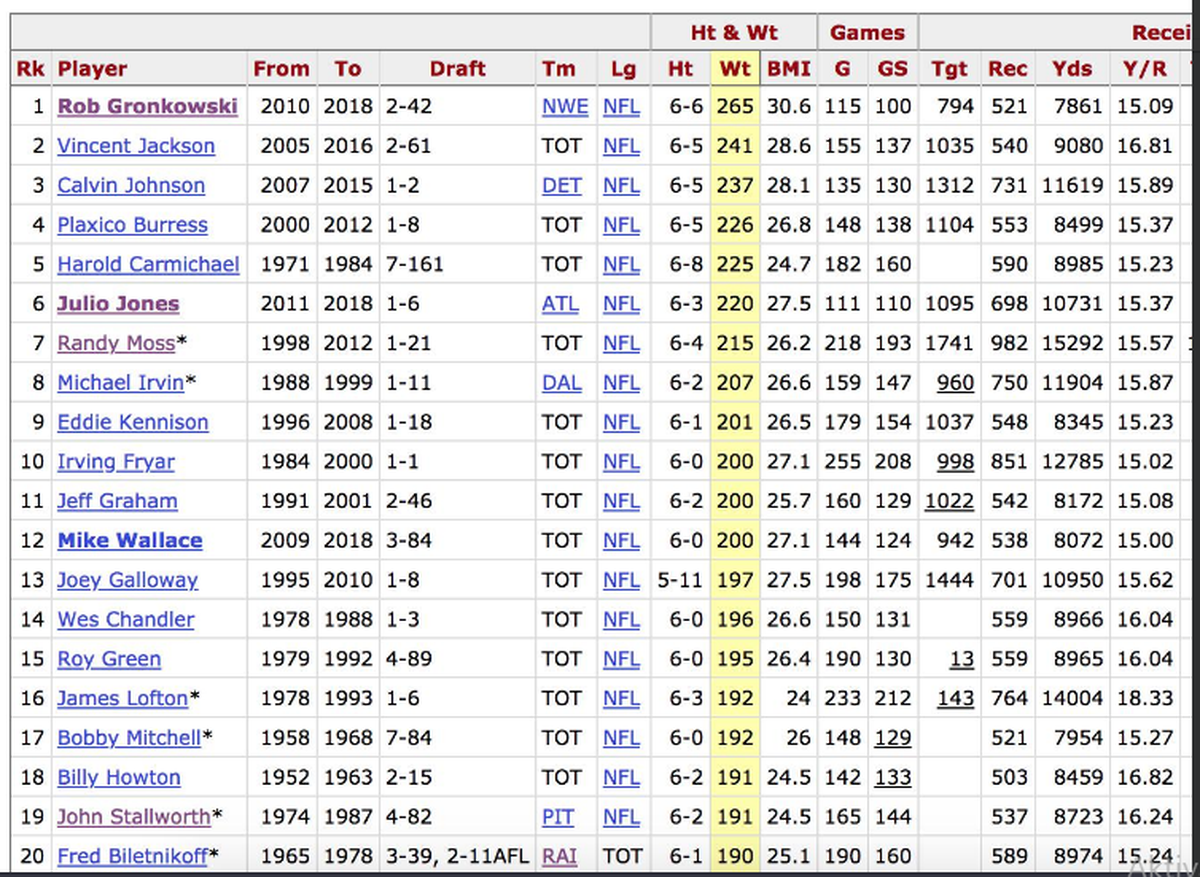Click the NWE team link
Screen dimensions: 1200x877
[x=565, y=106]
